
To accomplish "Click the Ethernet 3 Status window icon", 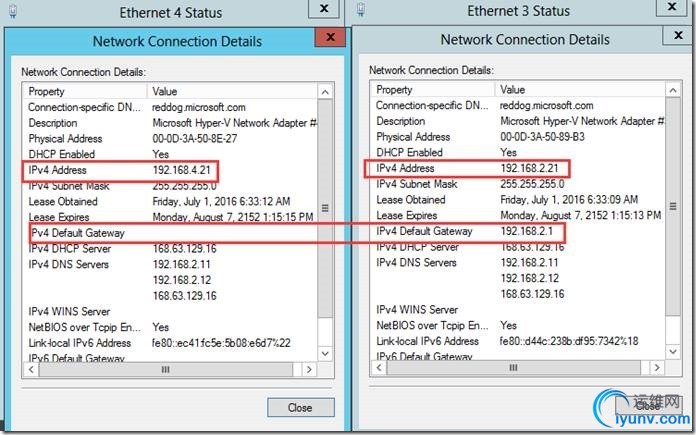I will (361, 12).
